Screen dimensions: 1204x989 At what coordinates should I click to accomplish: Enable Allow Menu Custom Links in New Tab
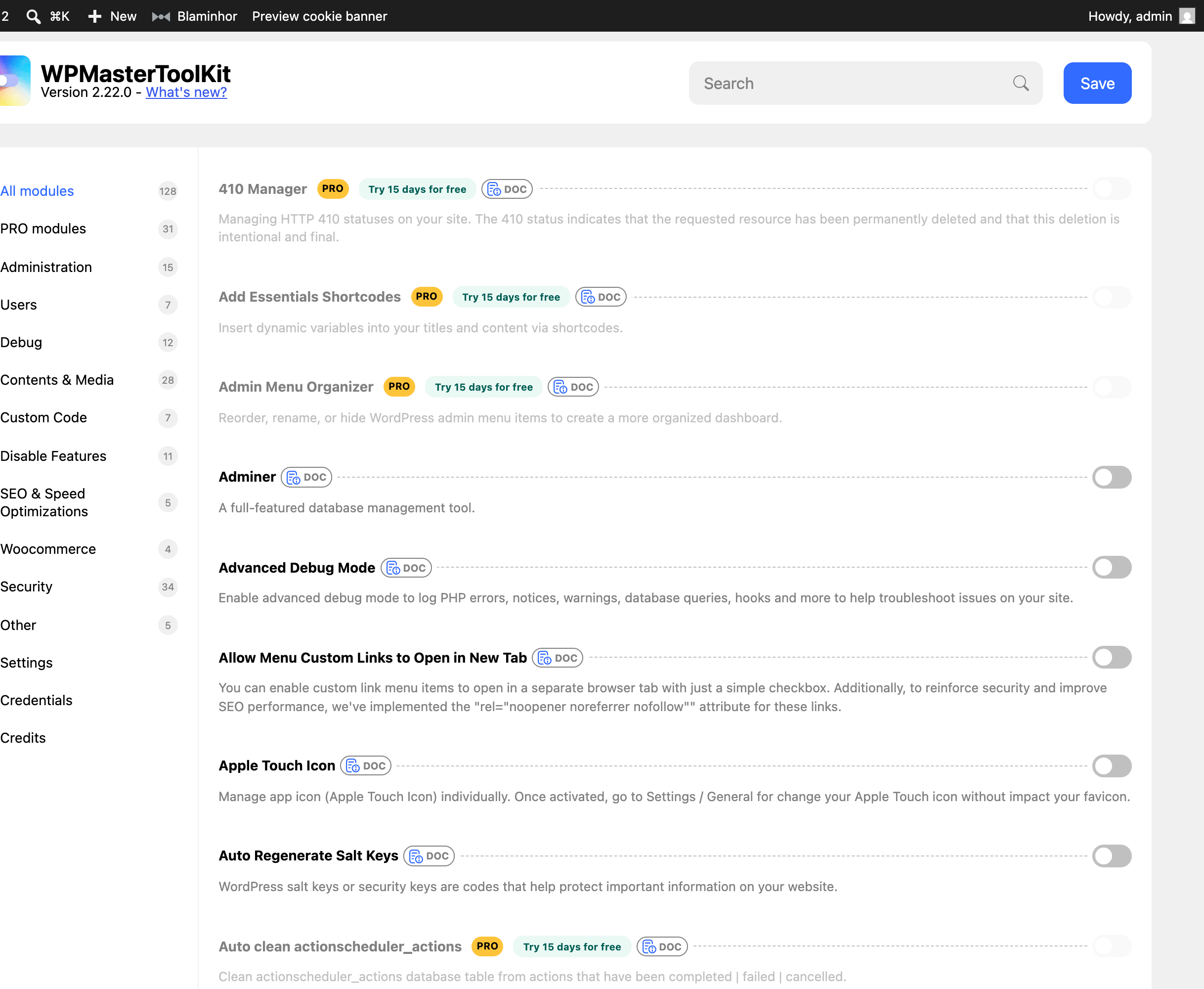tap(1112, 657)
